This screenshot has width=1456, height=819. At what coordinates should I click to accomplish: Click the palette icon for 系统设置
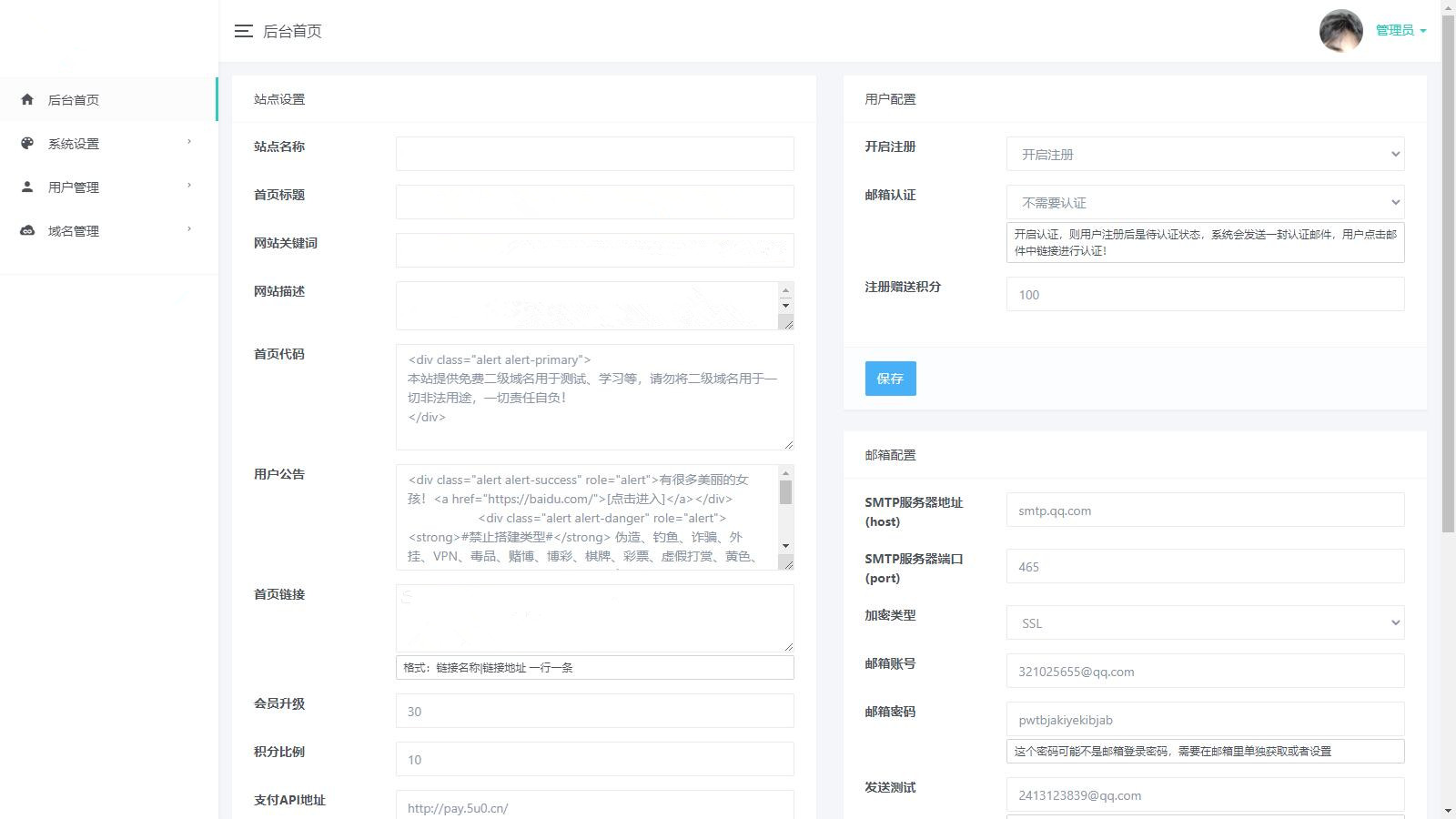27,143
